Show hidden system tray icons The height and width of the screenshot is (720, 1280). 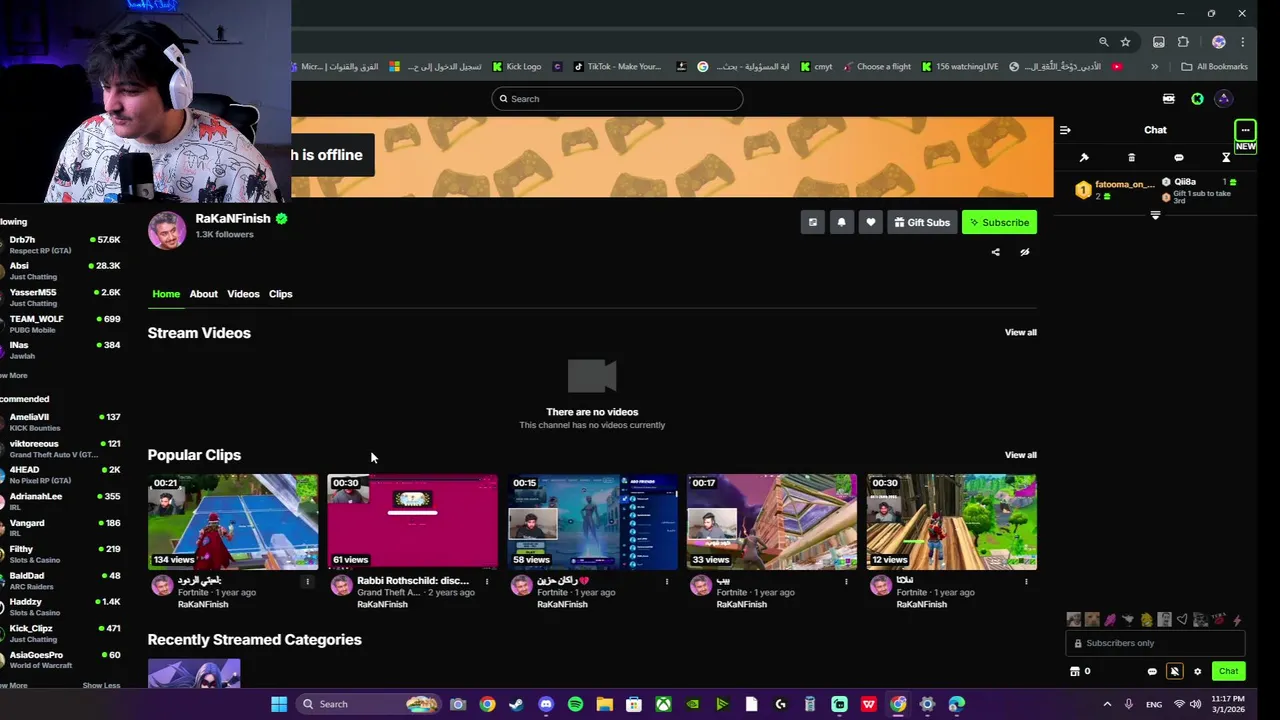pos(1107,704)
